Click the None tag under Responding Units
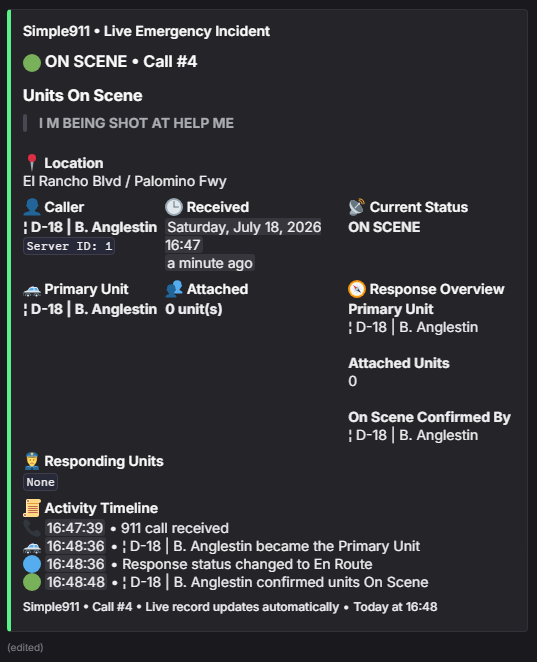The width and height of the screenshot is (537, 662). [x=41, y=482]
